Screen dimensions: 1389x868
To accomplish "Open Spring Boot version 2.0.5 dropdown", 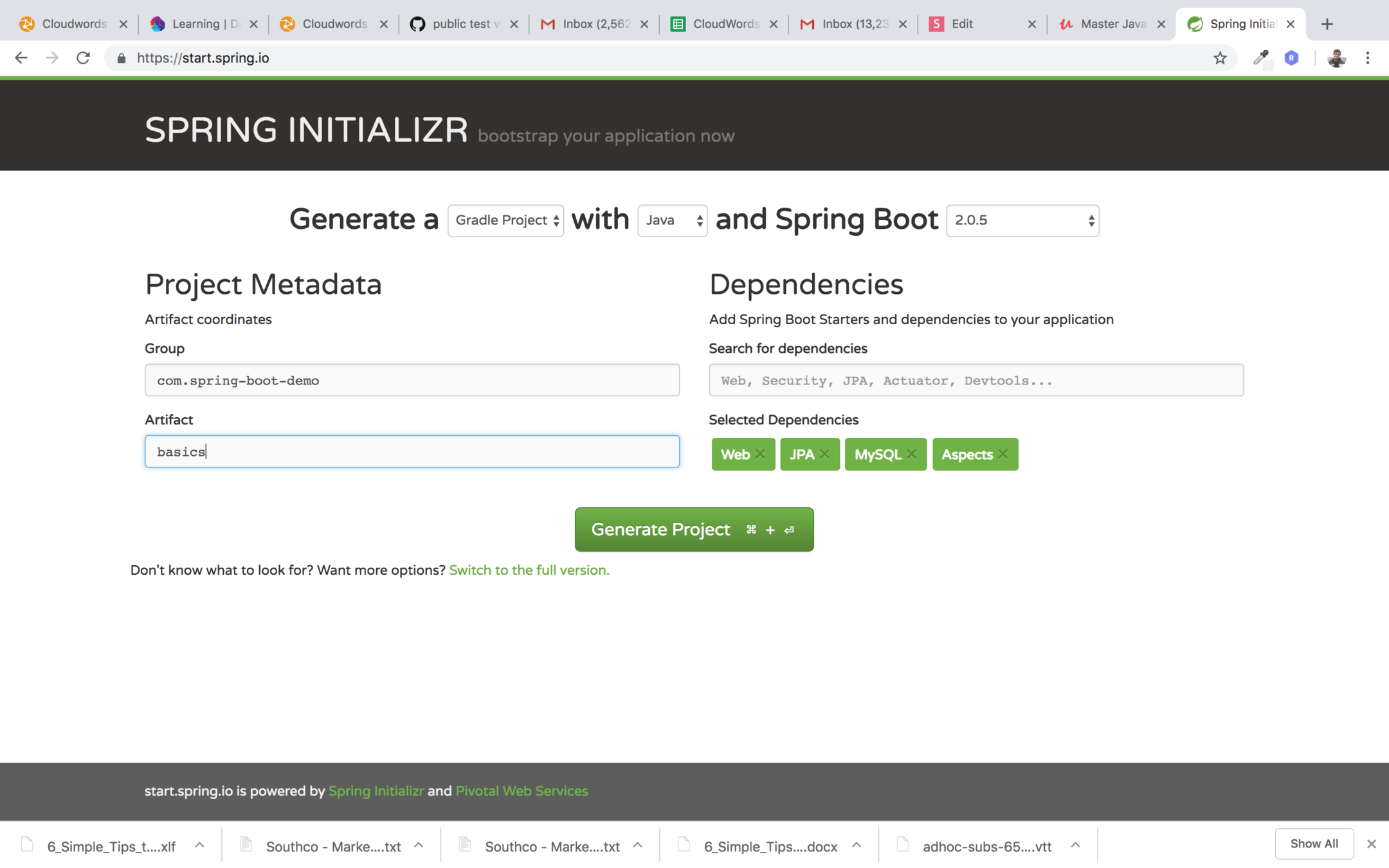I will pyautogui.click(x=1022, y=221).
